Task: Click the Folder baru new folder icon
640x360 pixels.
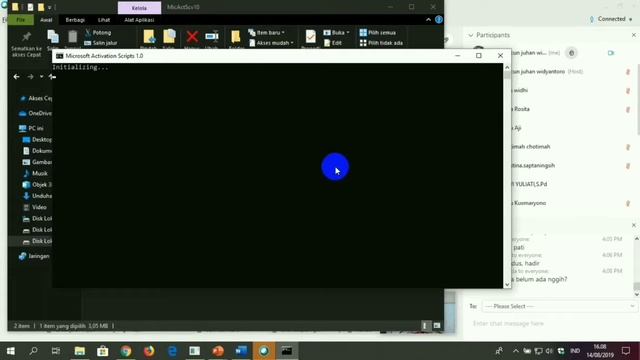Action: tap(236, 38)
